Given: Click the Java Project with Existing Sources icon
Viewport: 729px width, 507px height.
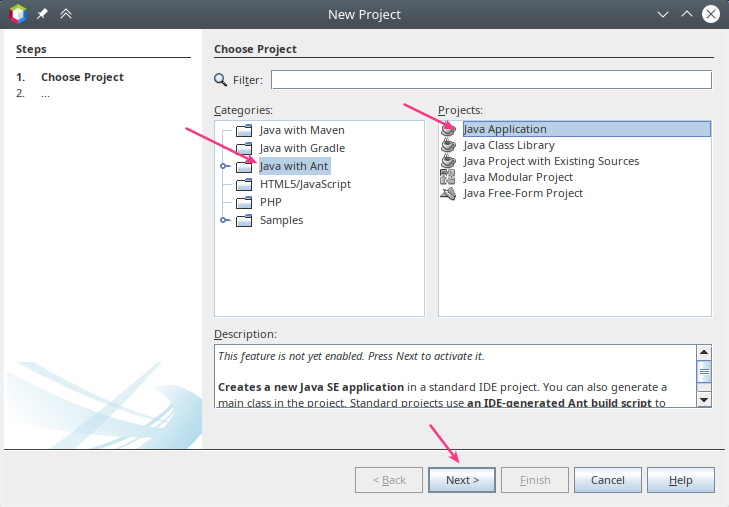Looking at the screenshot, I should tap(449, 161).
